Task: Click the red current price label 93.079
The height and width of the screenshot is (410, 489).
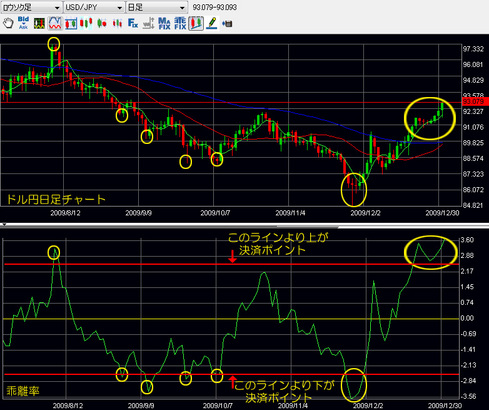Action: coord(475,102)
